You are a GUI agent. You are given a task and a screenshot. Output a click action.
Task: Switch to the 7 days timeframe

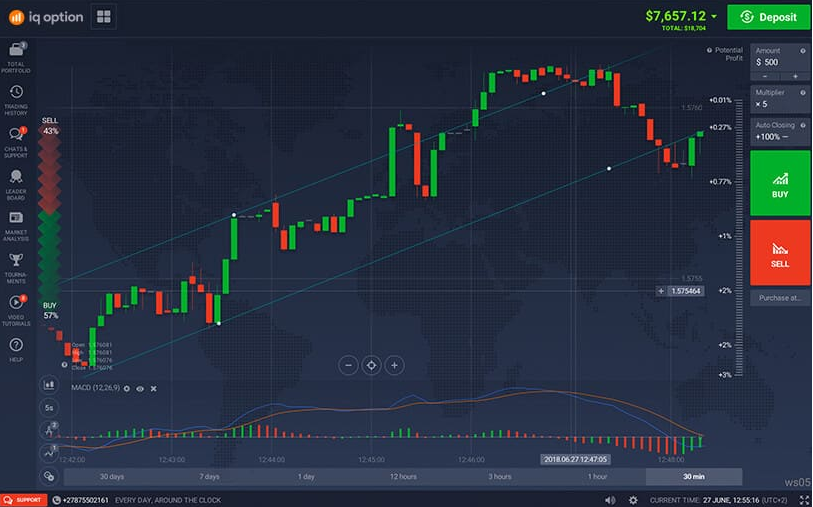tap(209, 477)
